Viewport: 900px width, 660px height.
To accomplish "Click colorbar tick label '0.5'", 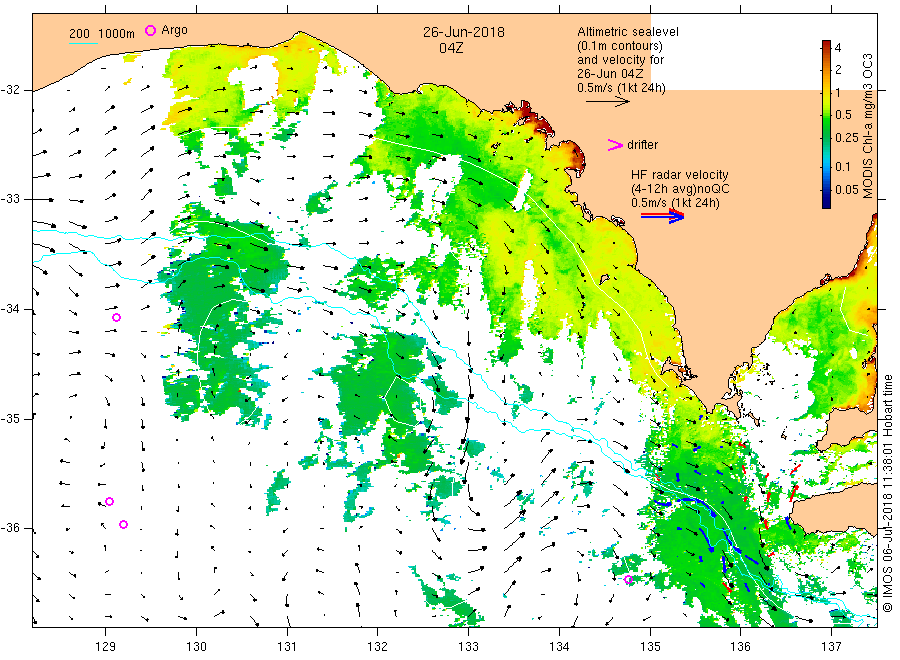I will tap(844, 115).
